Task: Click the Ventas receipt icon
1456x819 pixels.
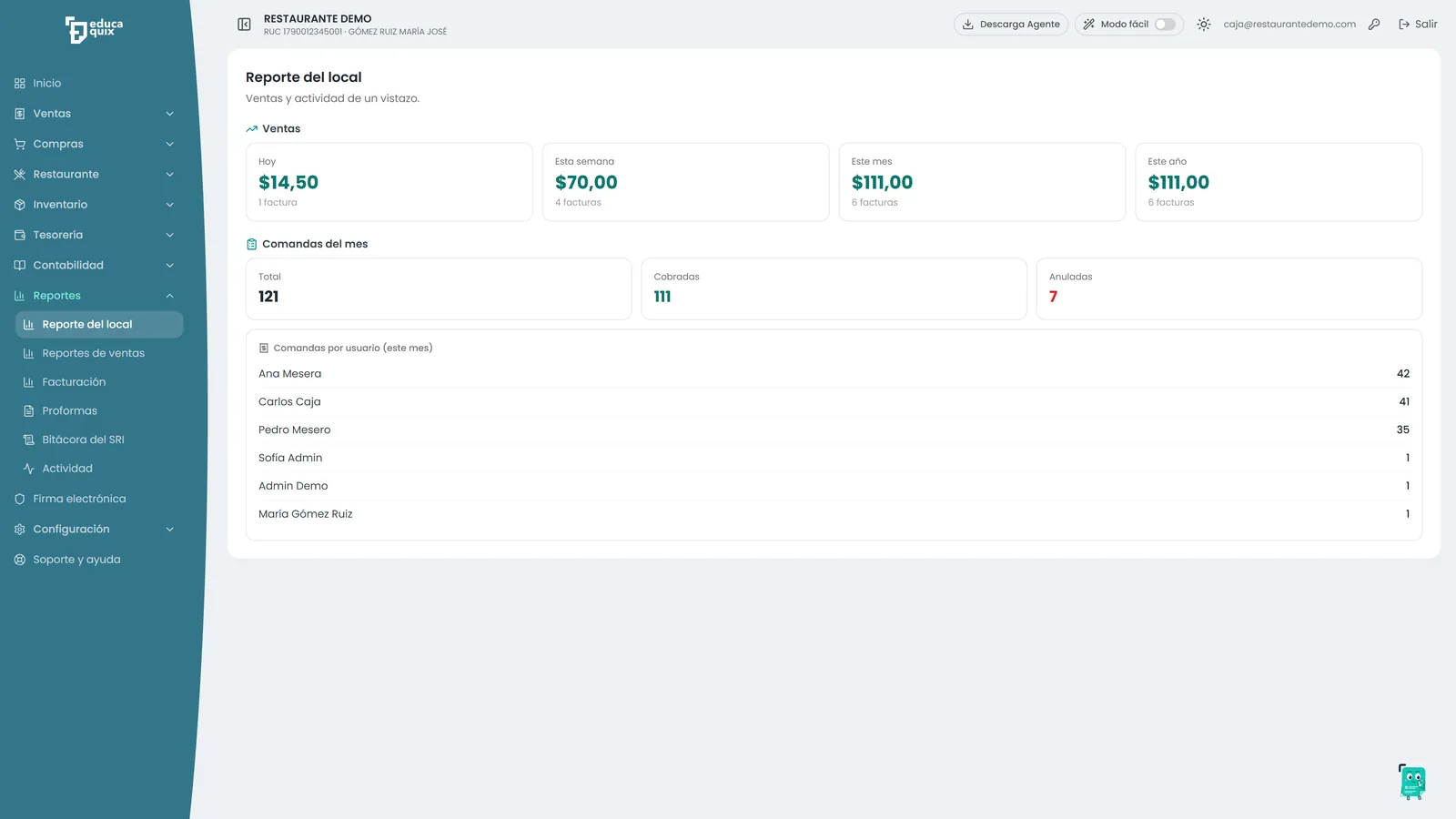Action: 20,114
